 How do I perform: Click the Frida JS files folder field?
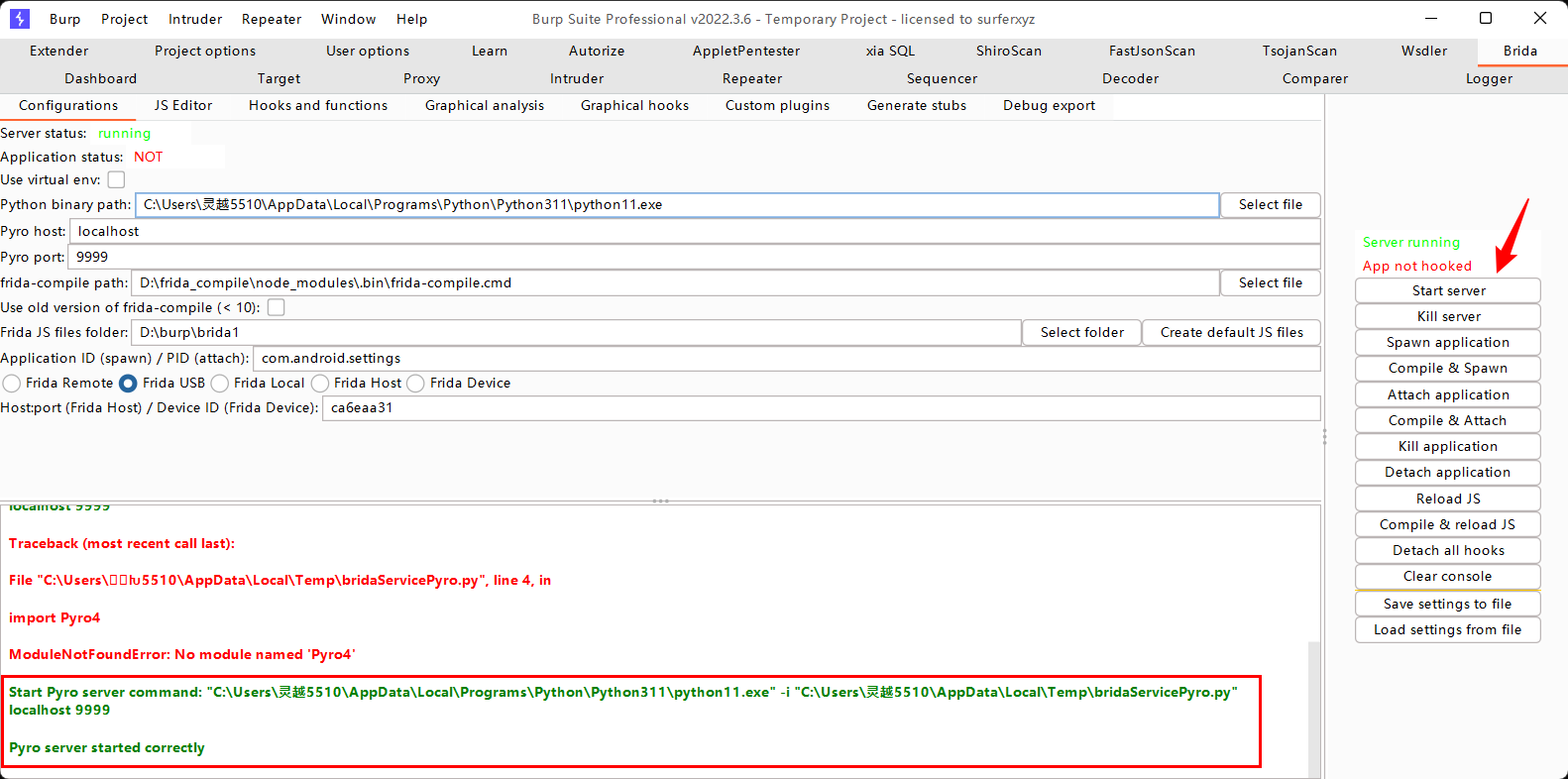click(577, 332)
